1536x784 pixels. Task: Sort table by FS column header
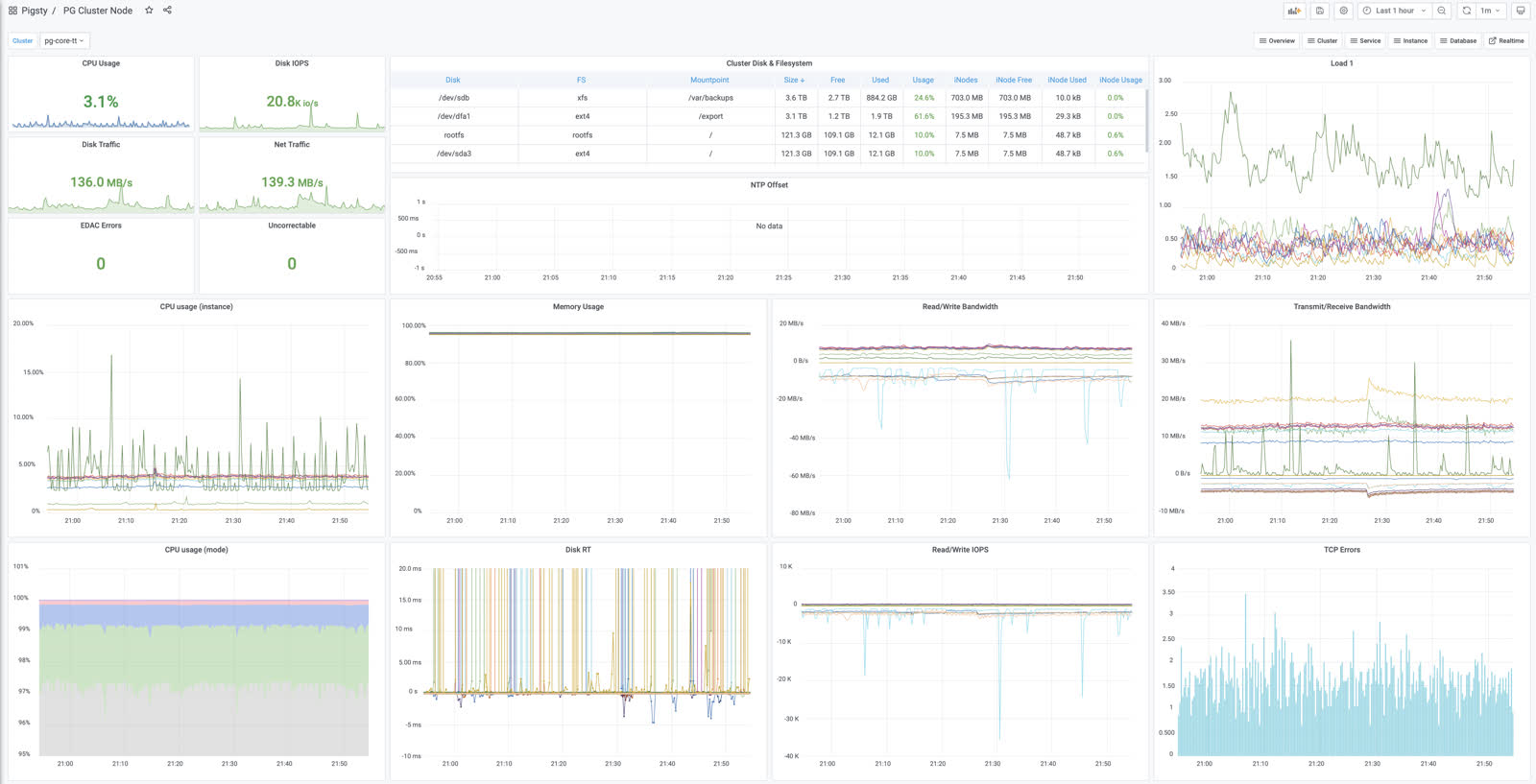coord(581,80)
